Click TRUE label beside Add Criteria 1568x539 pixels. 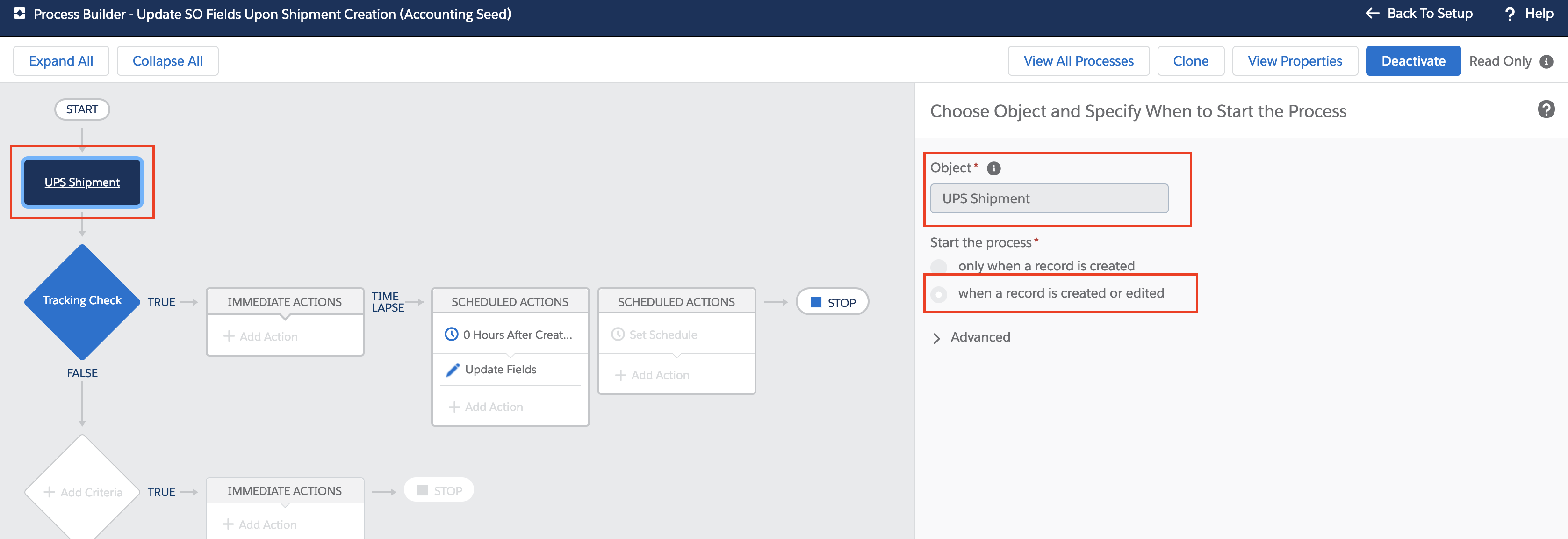161,492
